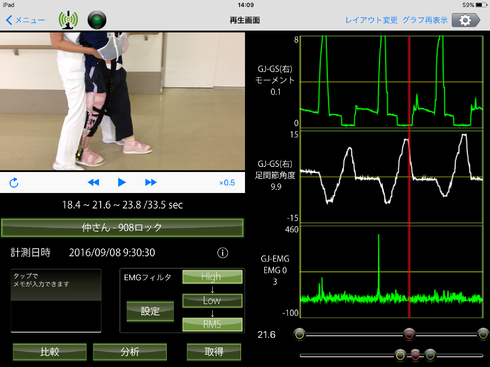The width and height of the screenshot is (490, 367).
Task: Tap the memo input area
Action: point(56,301)
